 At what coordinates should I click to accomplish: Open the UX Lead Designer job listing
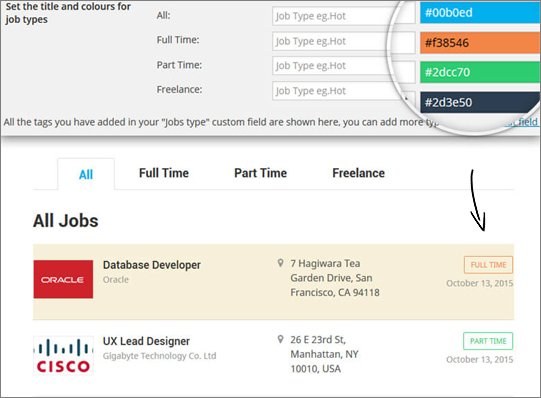pos(146,341)
